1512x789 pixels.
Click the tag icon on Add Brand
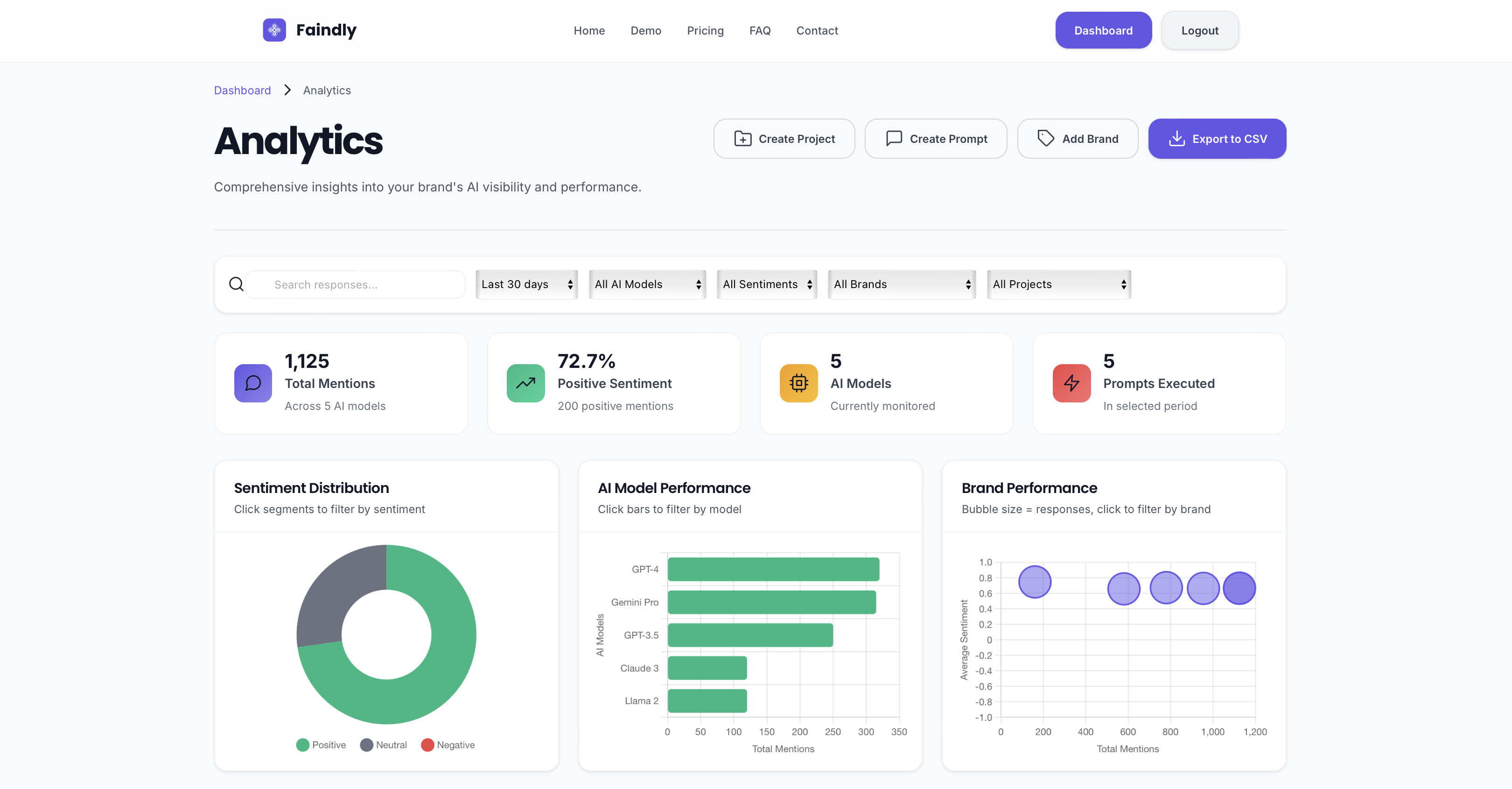click(x=1045, y=139)
